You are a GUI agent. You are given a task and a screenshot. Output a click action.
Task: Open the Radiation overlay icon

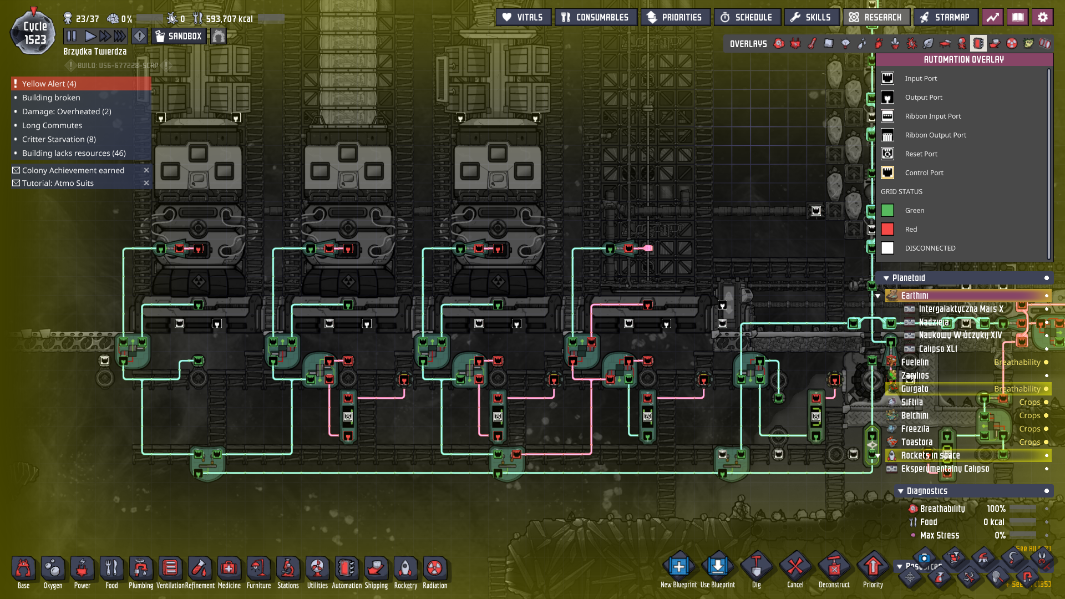pyautogui.click(x=1012, y=43)
